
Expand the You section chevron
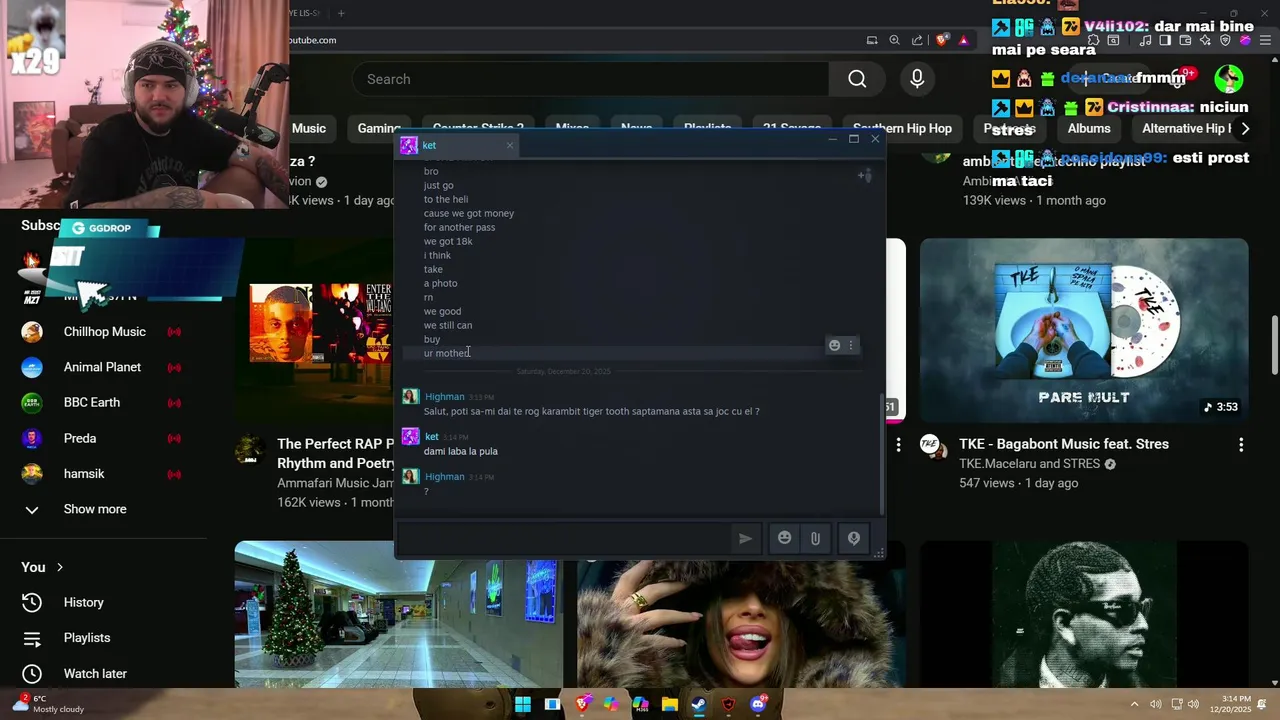(60, 567)
